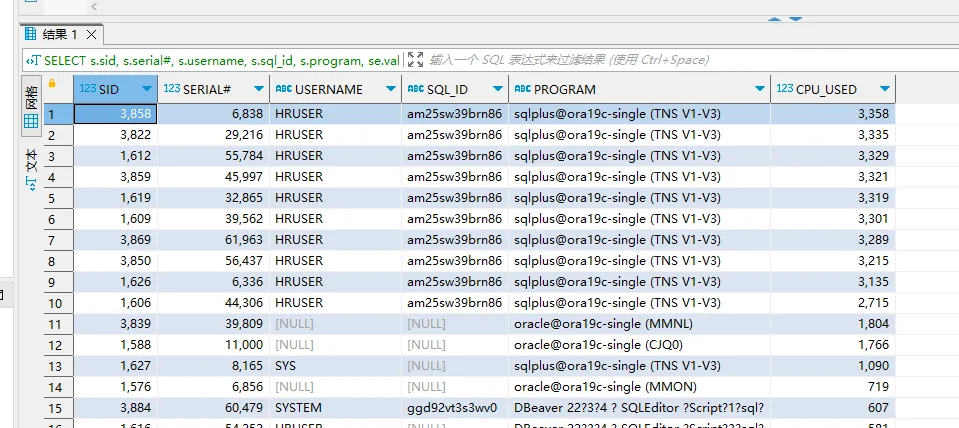Click the query icon before SELECT text

[x=34, y=60]
